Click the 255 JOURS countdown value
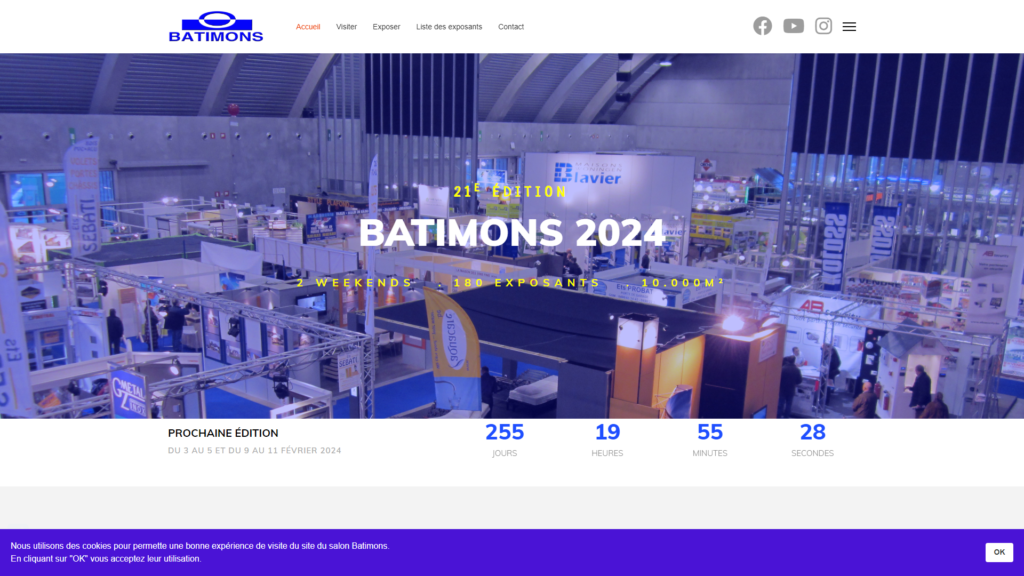The height and width of the screenshot is (576, 1024). (504, 432)
